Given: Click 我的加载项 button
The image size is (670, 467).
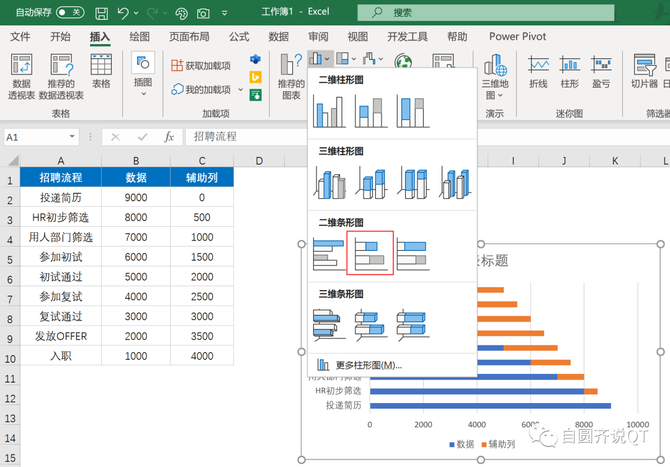Looking at the screenshot, I should [x=201, y=89].
